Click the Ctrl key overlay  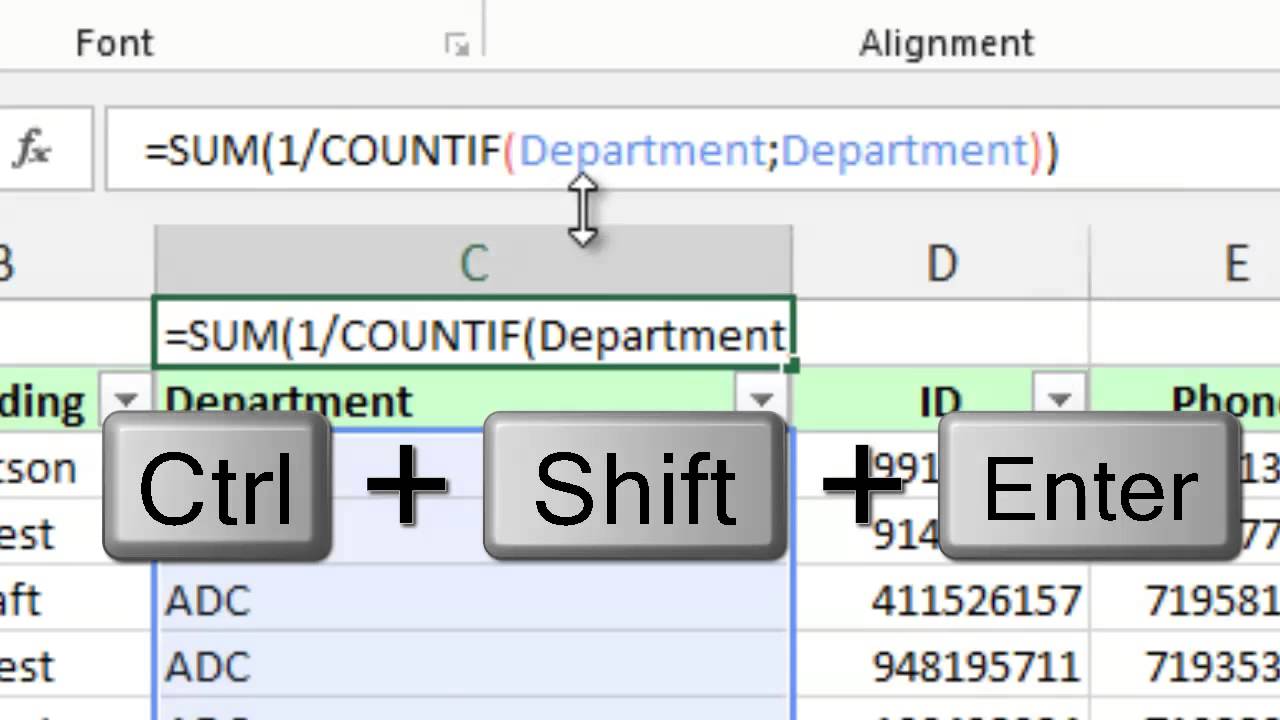click(x=217, y=487)
